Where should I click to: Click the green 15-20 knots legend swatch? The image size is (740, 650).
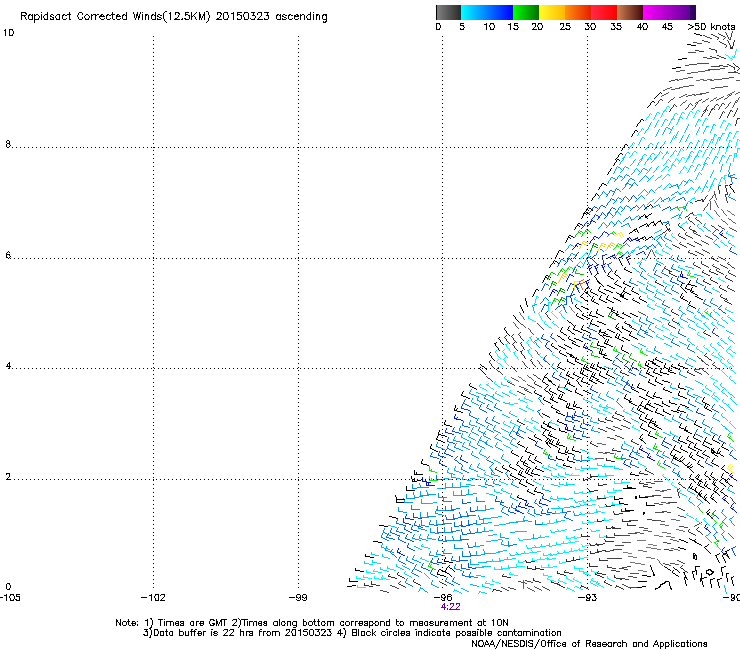coord(526,12)
